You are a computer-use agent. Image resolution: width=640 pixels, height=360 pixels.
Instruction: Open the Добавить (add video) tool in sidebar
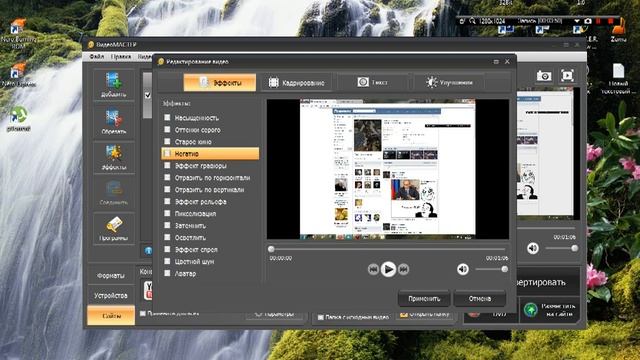click(x=113, y=85)
